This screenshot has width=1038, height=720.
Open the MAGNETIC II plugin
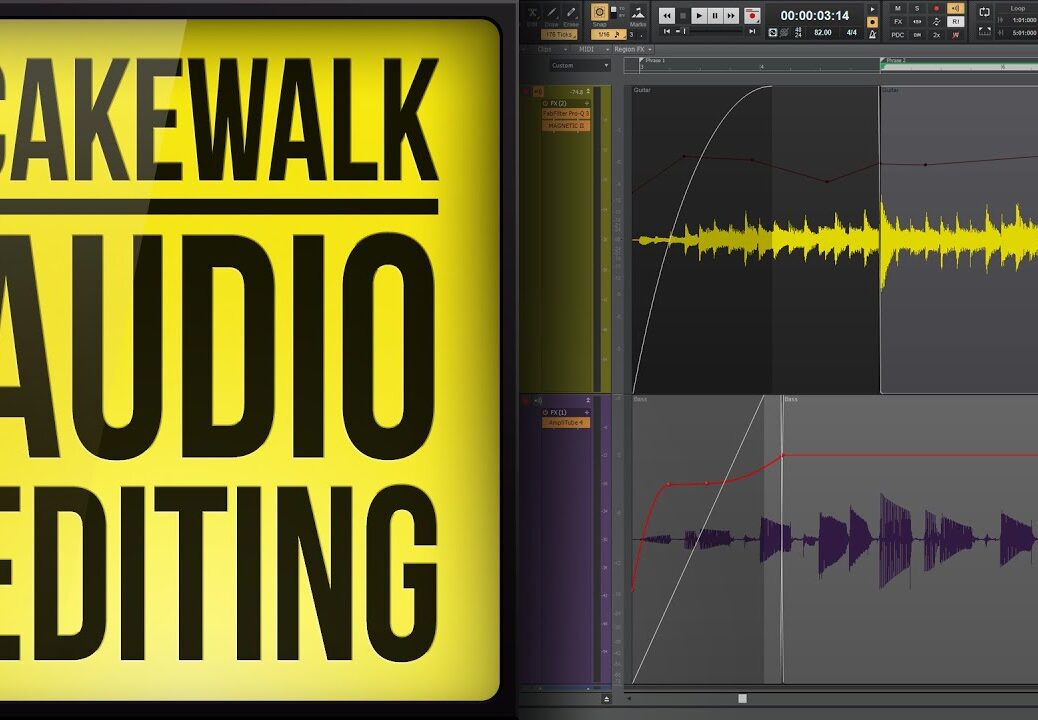(566, 126)
